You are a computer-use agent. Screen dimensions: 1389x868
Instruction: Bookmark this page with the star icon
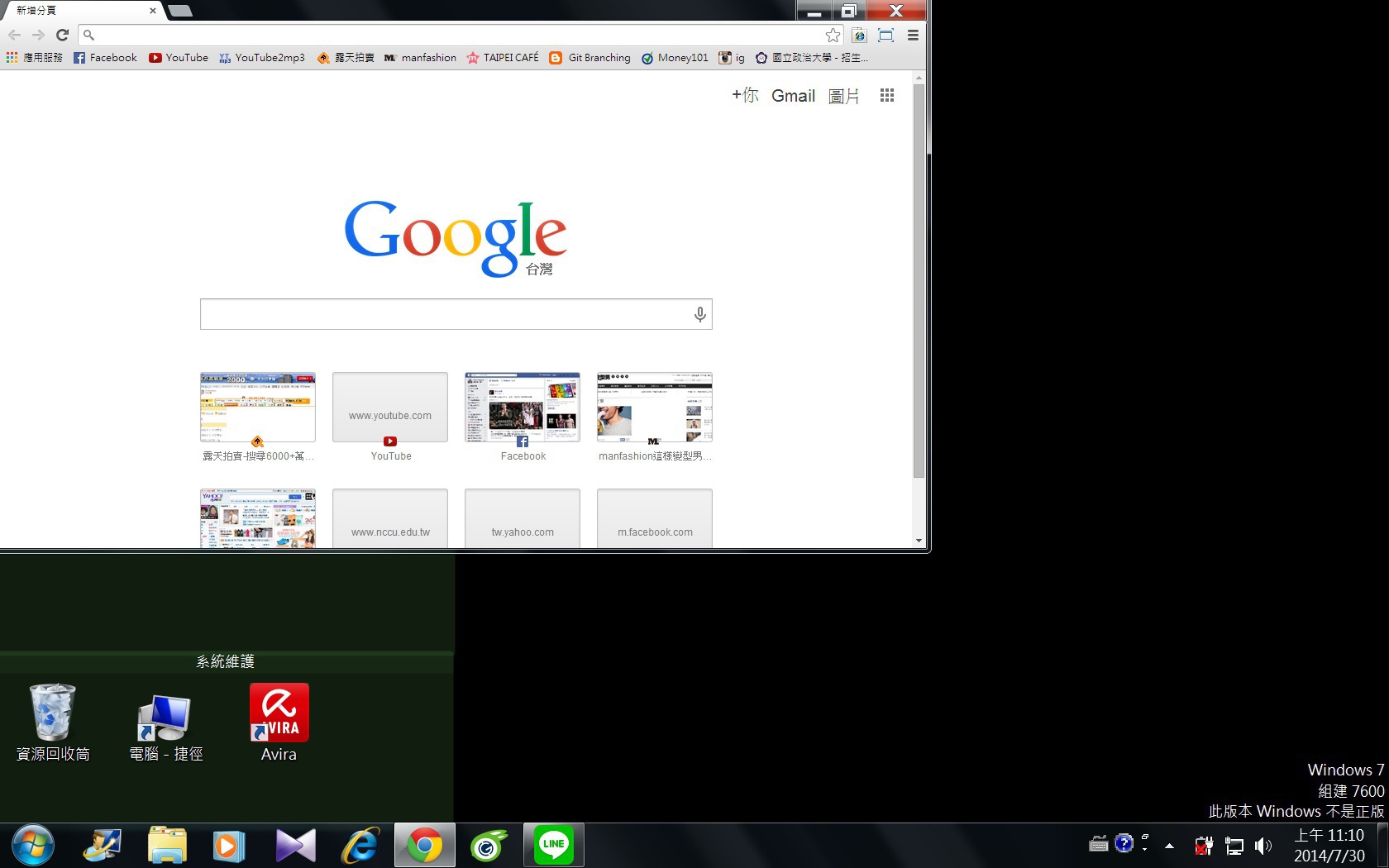(x=833, y=35)
